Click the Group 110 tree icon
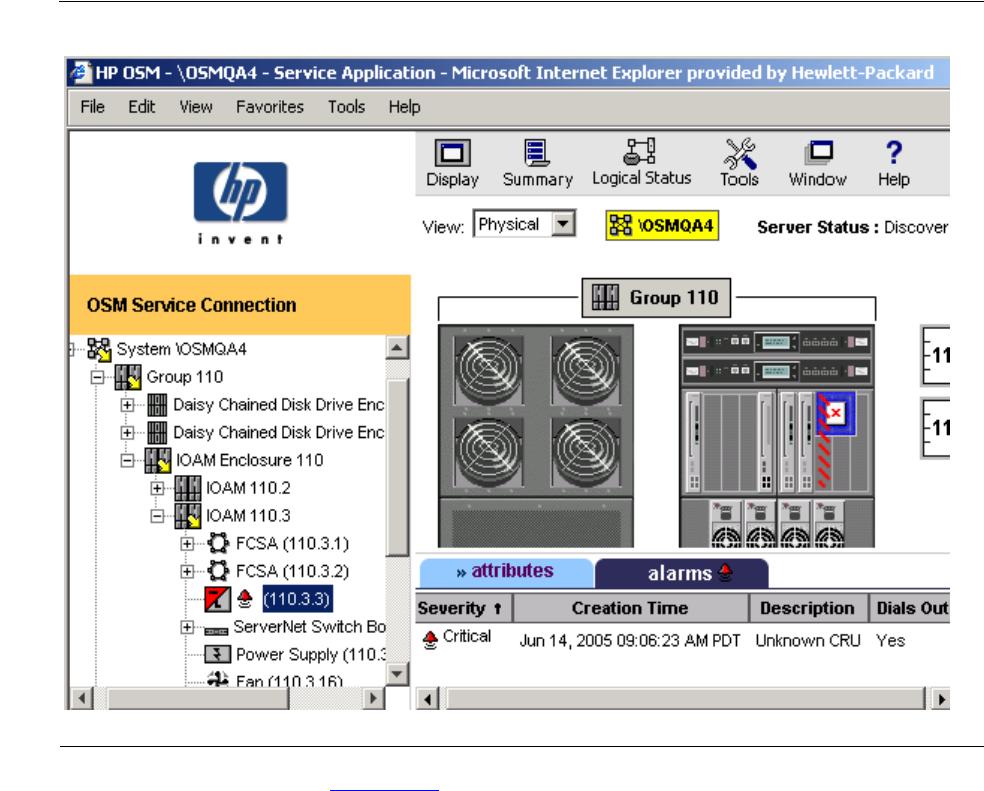The image size is (984, 791). click(127, 377)
